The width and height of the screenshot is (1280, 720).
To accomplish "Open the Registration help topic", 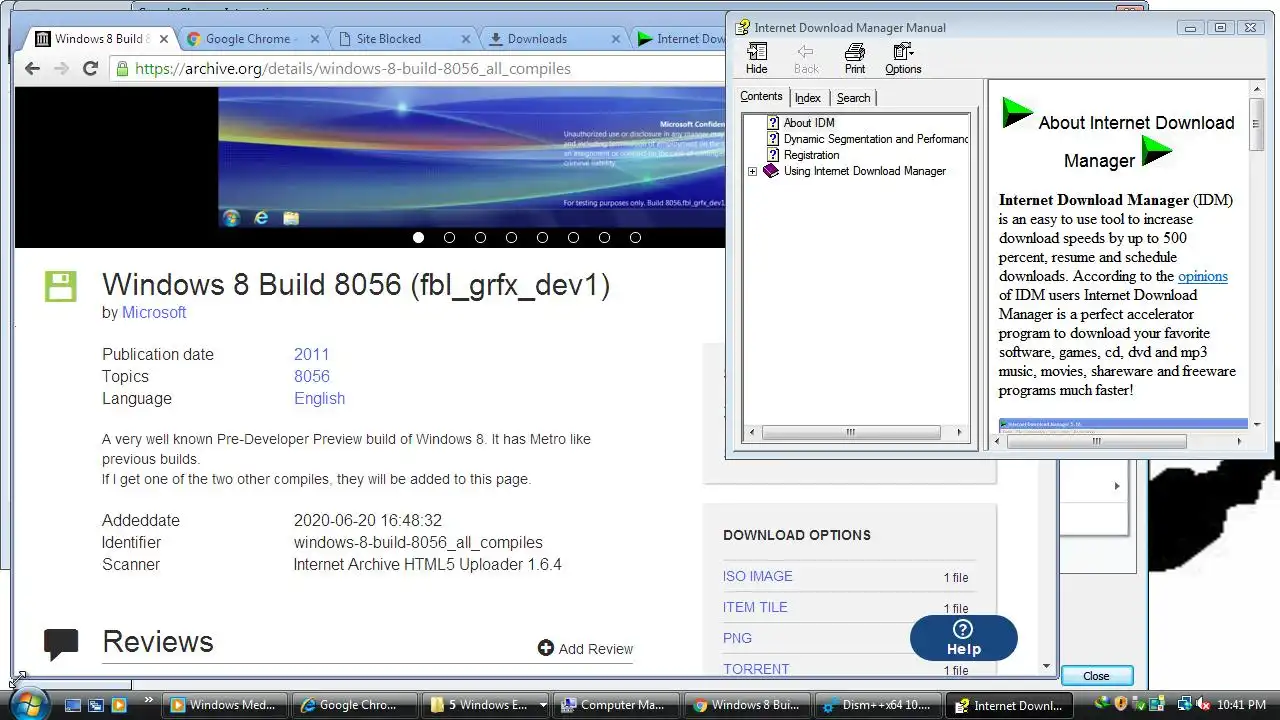I will [812, 155].
